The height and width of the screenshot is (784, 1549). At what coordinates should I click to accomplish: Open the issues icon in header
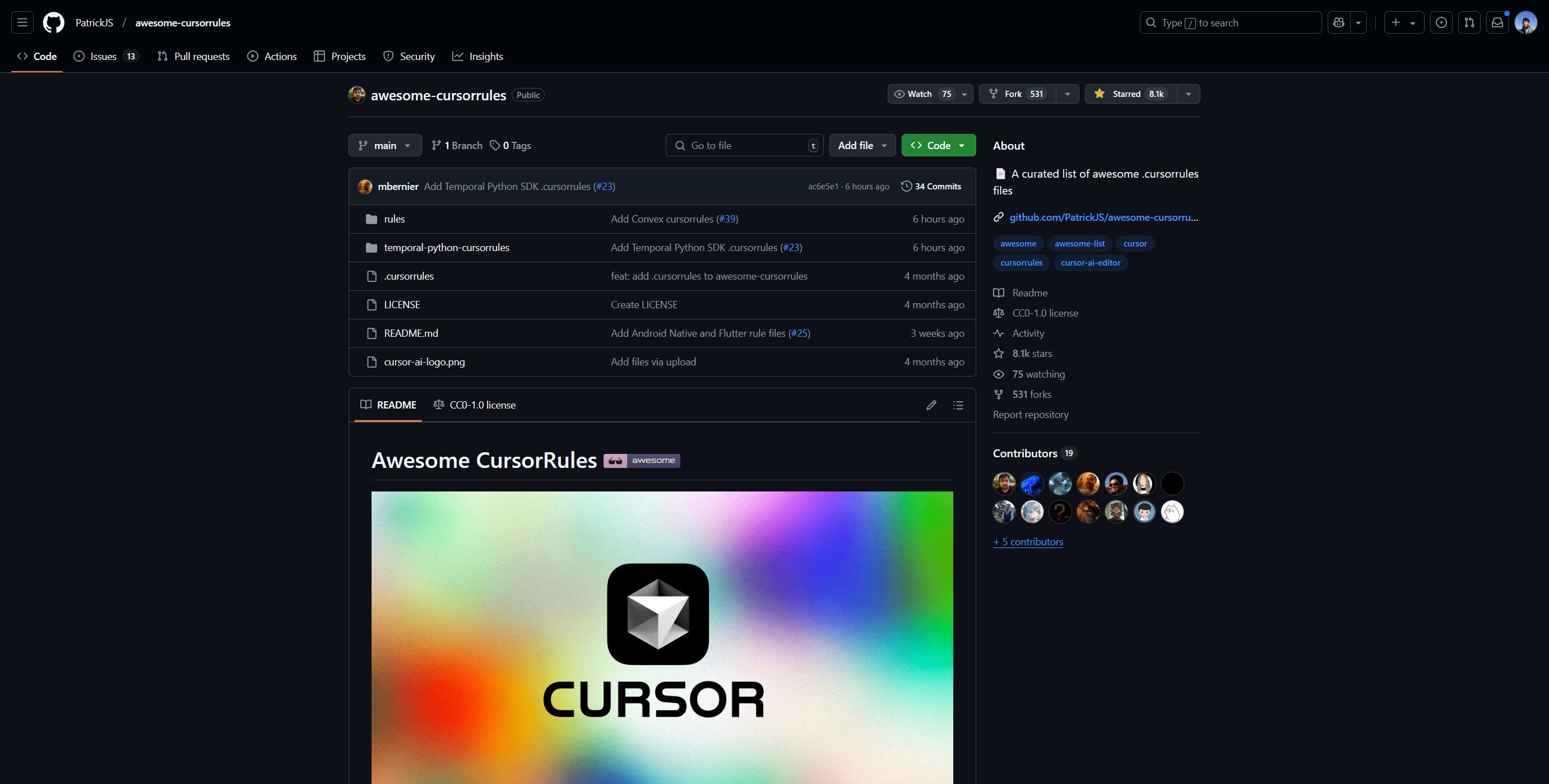coord(1441,23)
